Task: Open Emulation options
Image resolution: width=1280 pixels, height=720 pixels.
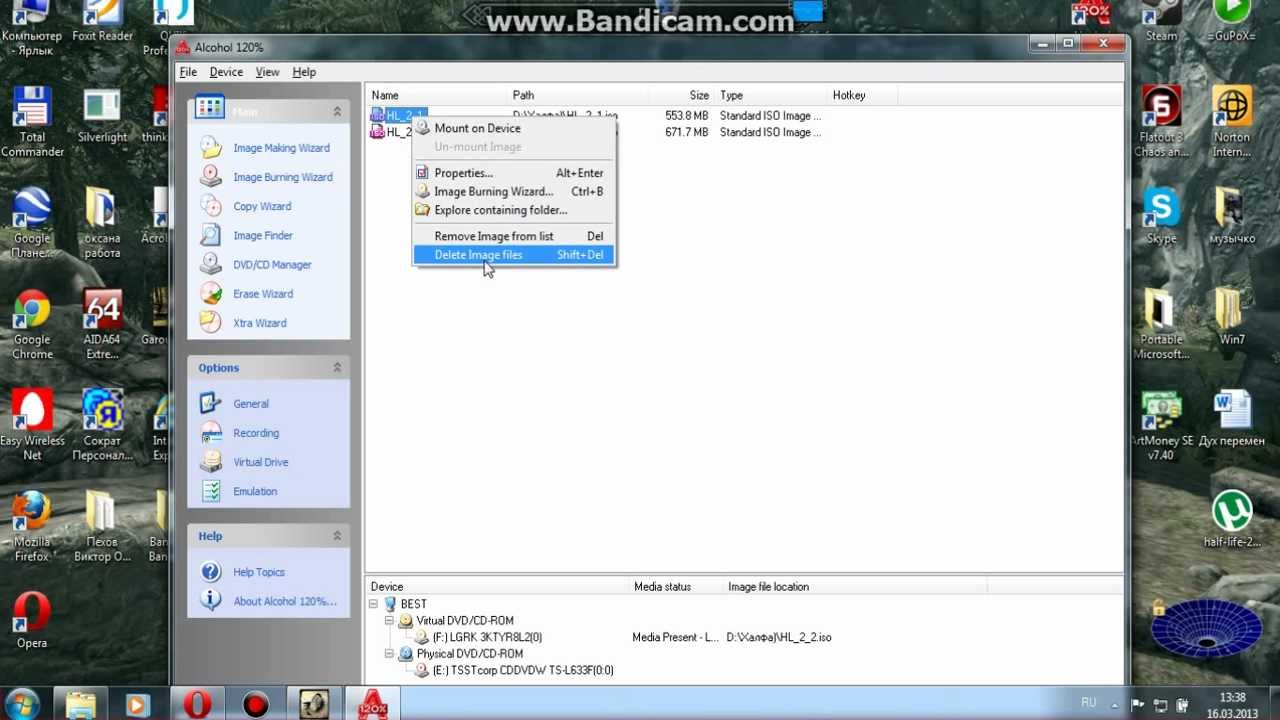Action: (255, 491)
